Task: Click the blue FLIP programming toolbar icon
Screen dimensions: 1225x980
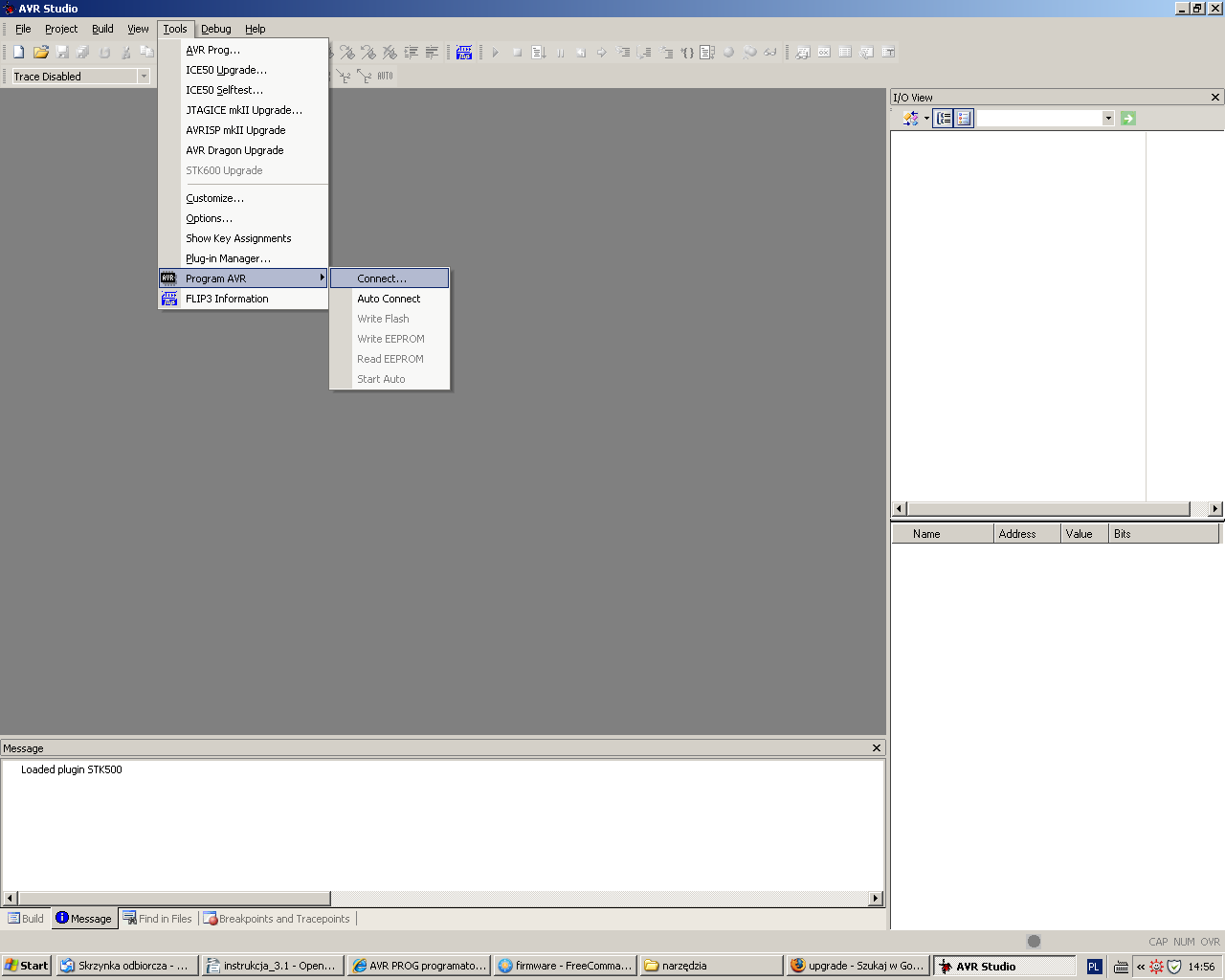Action: tap(464, 53)
